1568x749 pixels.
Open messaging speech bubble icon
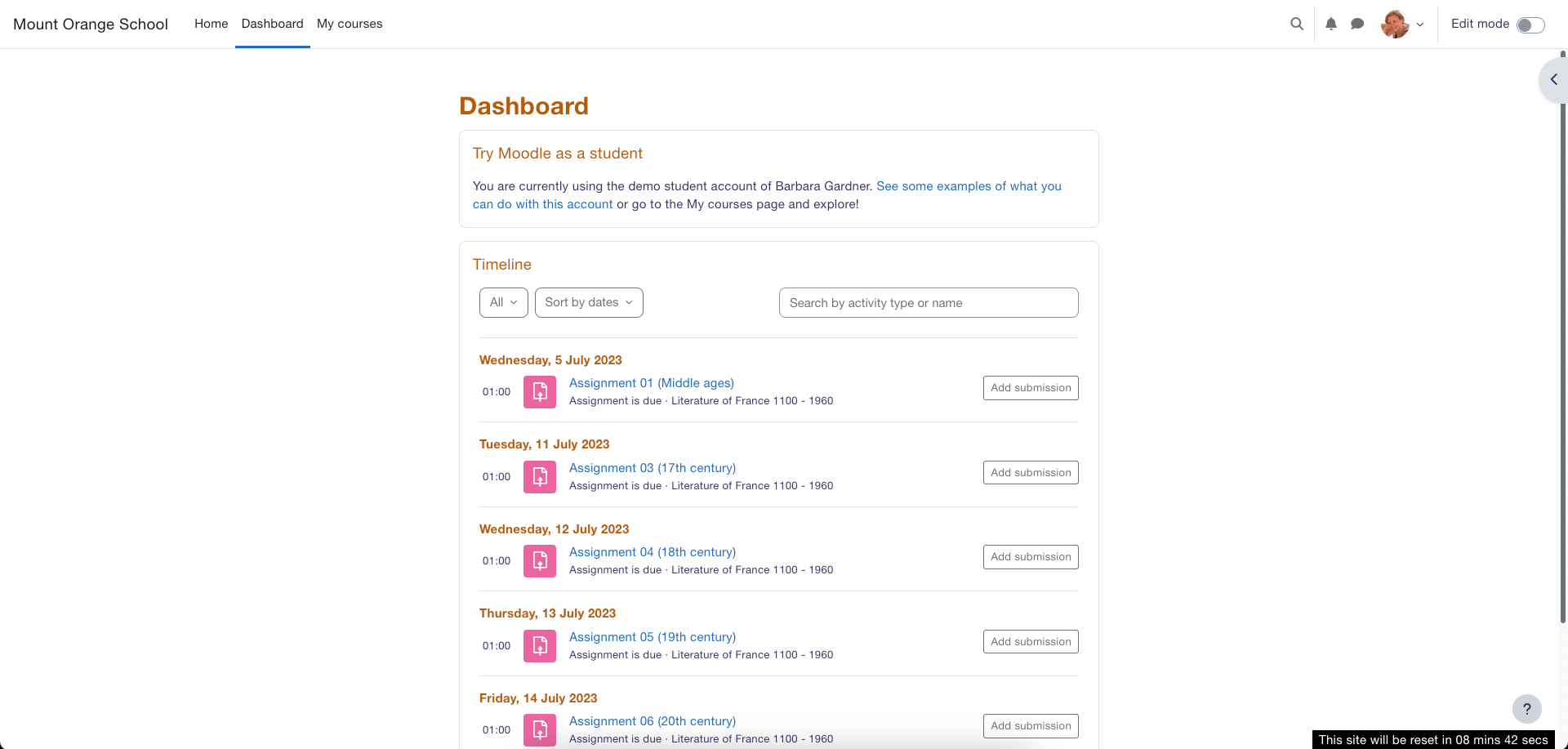coord(1357,24)
